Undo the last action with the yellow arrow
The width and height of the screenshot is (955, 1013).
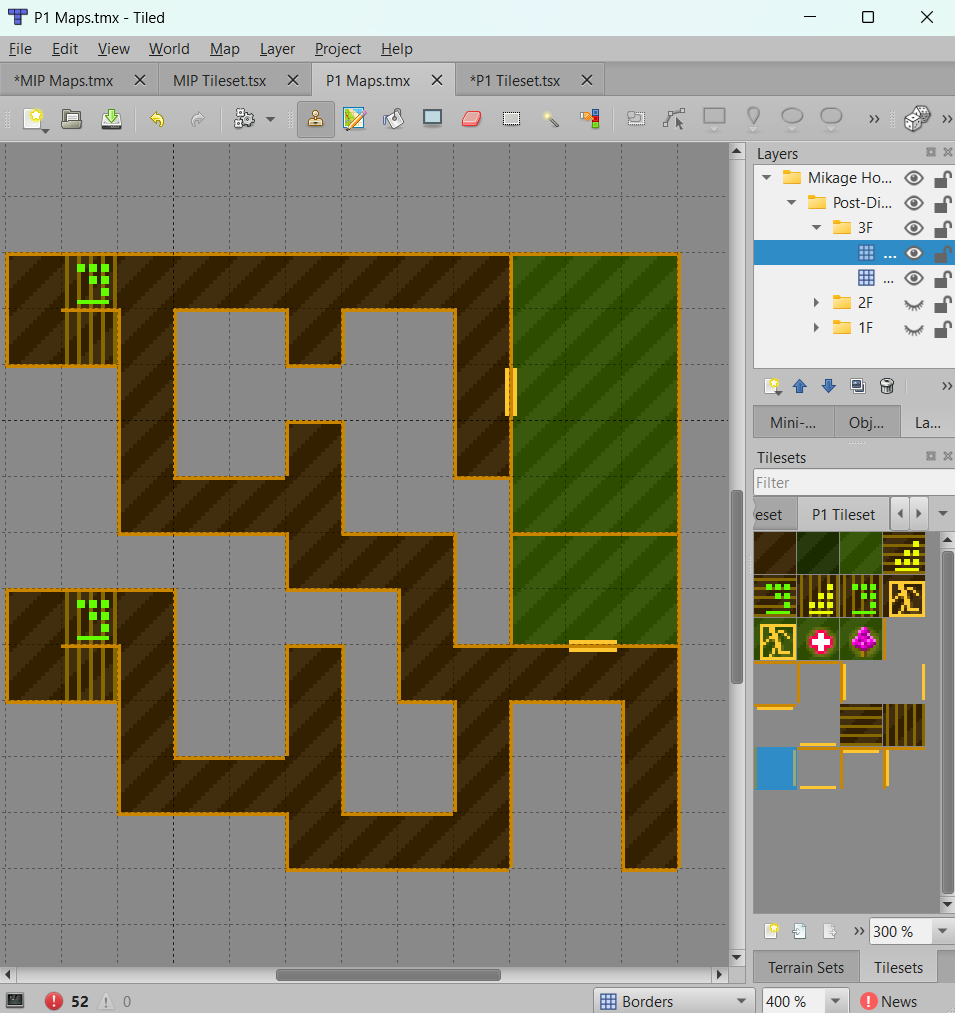click(x=157, y=120)
